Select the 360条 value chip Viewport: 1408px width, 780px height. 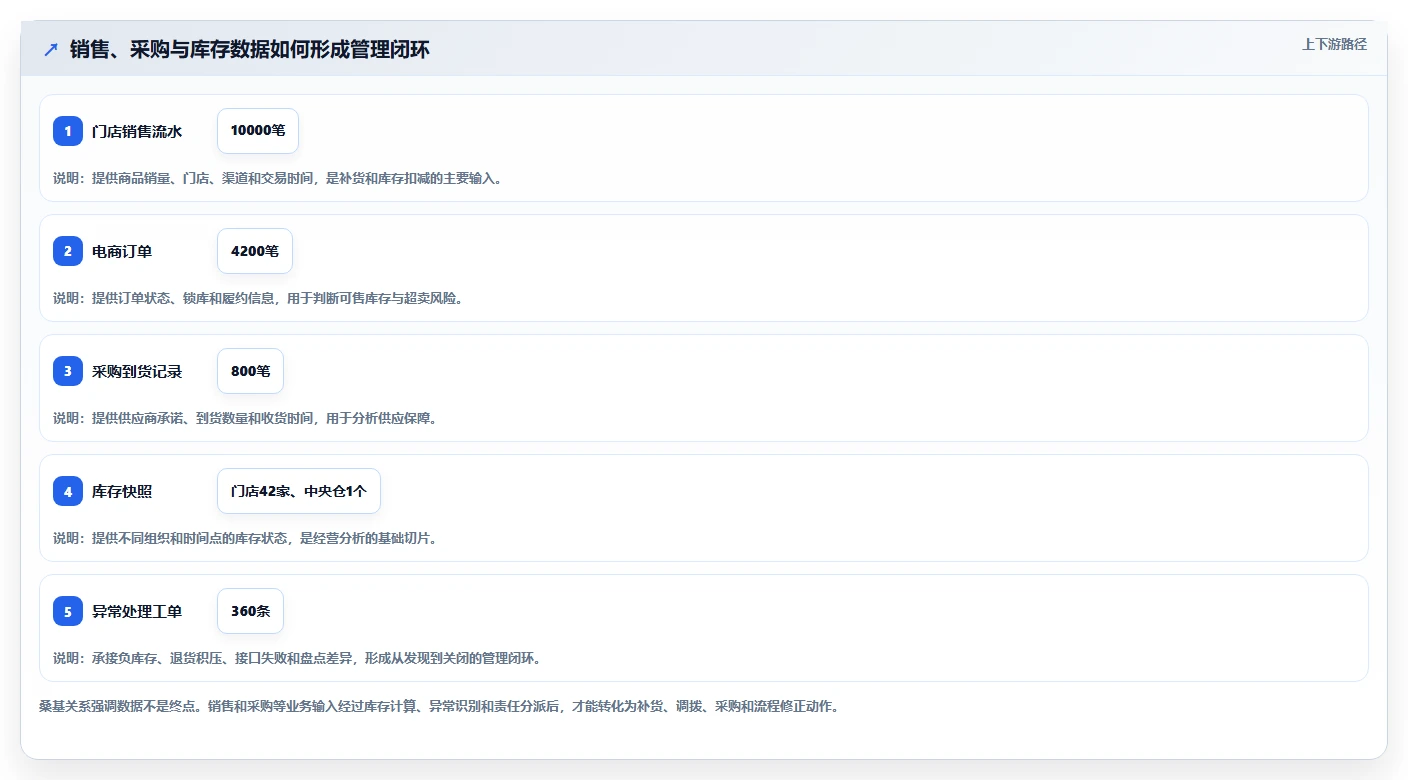(x=250, y=611)
